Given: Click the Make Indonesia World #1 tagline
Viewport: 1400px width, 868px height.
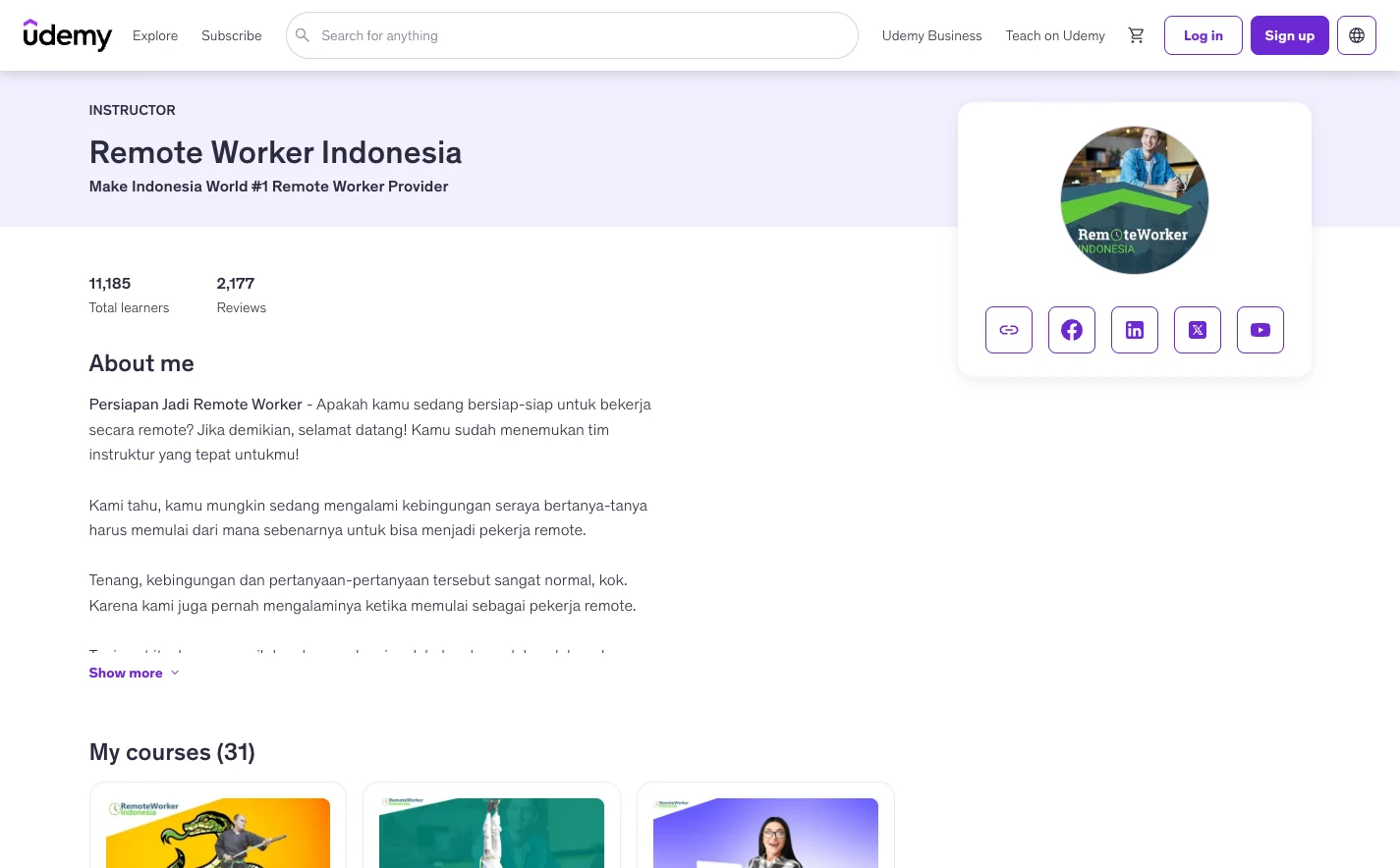Looking at the screenshot, I should (x=268, y=187).
